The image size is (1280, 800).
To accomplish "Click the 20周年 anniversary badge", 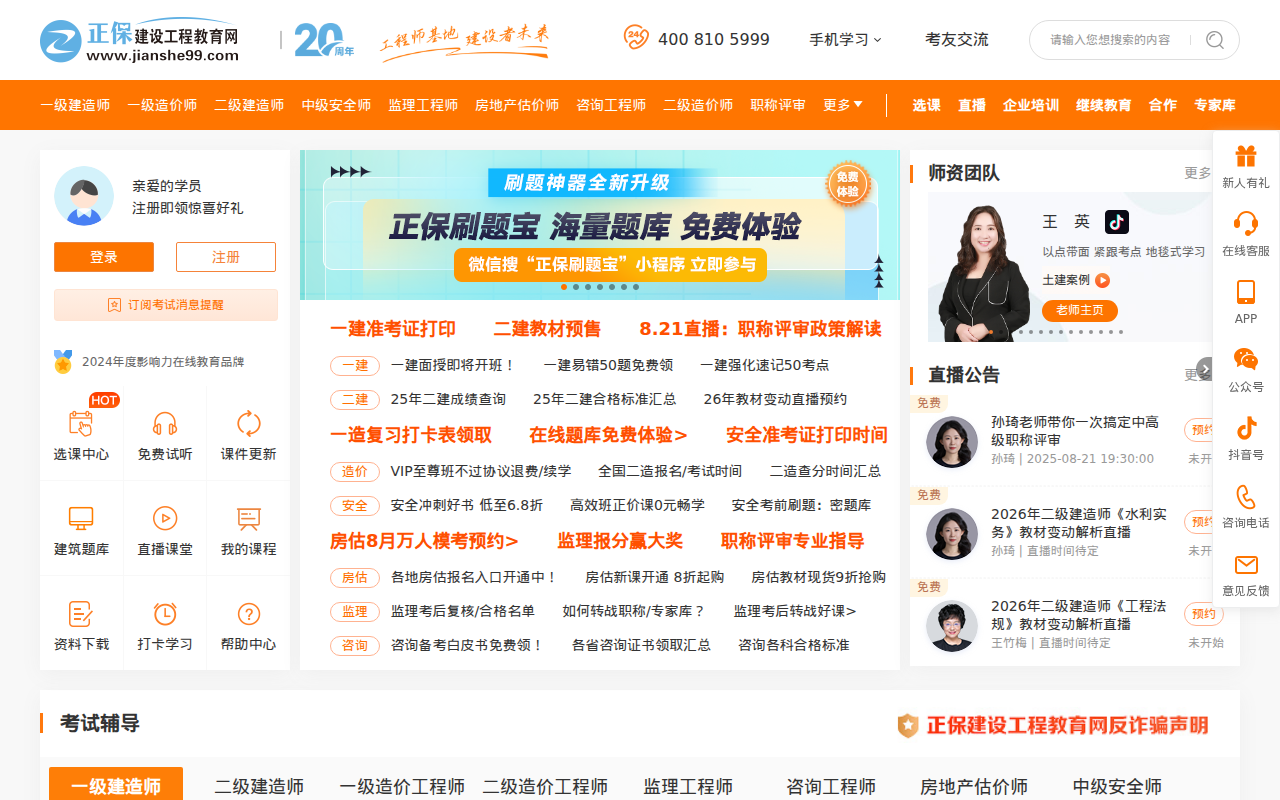I will click(x=324, y=40).
